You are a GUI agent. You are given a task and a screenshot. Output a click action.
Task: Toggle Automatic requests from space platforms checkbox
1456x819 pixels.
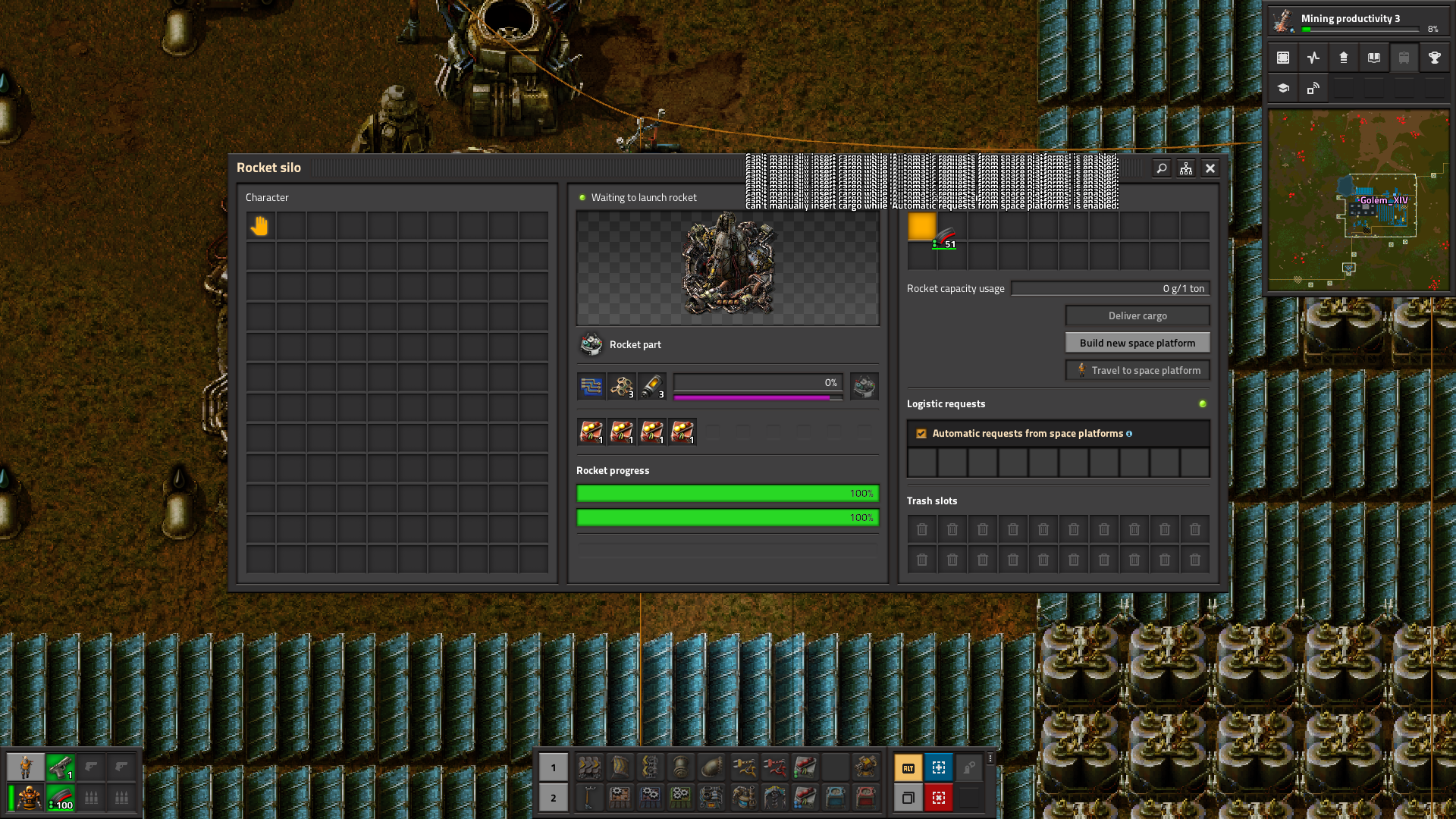[x=921, y=434]
